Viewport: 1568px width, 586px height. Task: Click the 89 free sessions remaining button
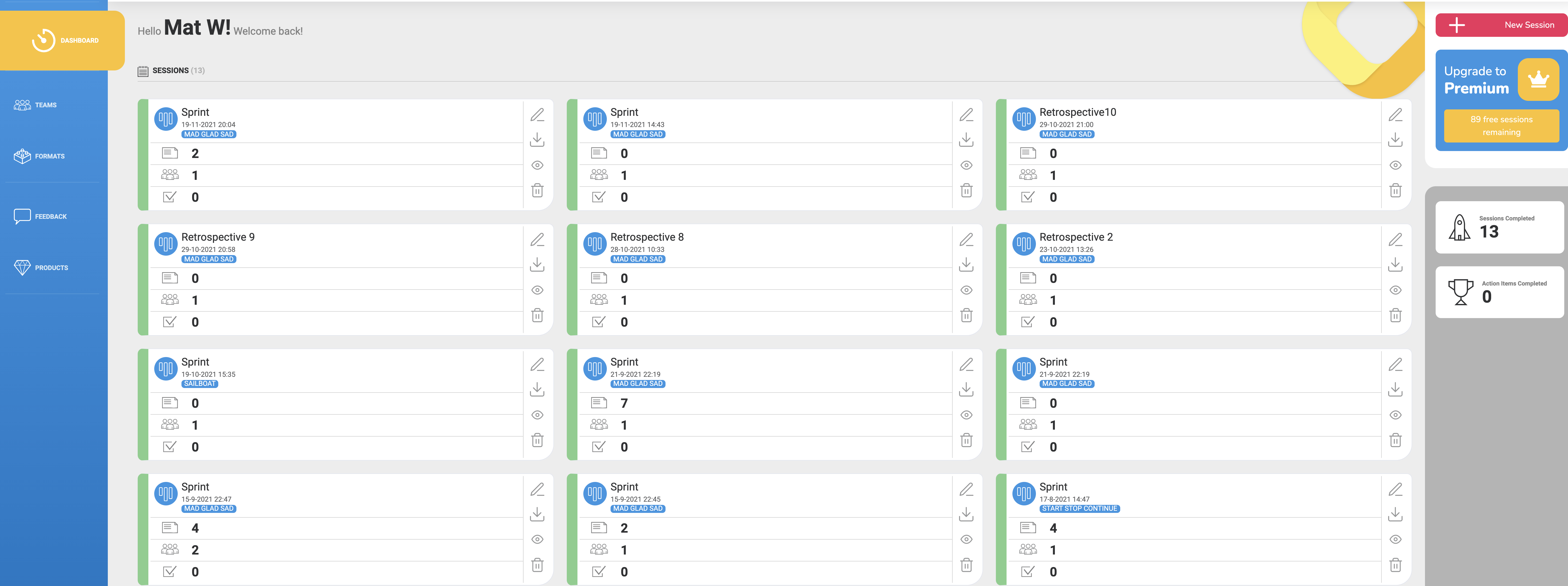1501,126
